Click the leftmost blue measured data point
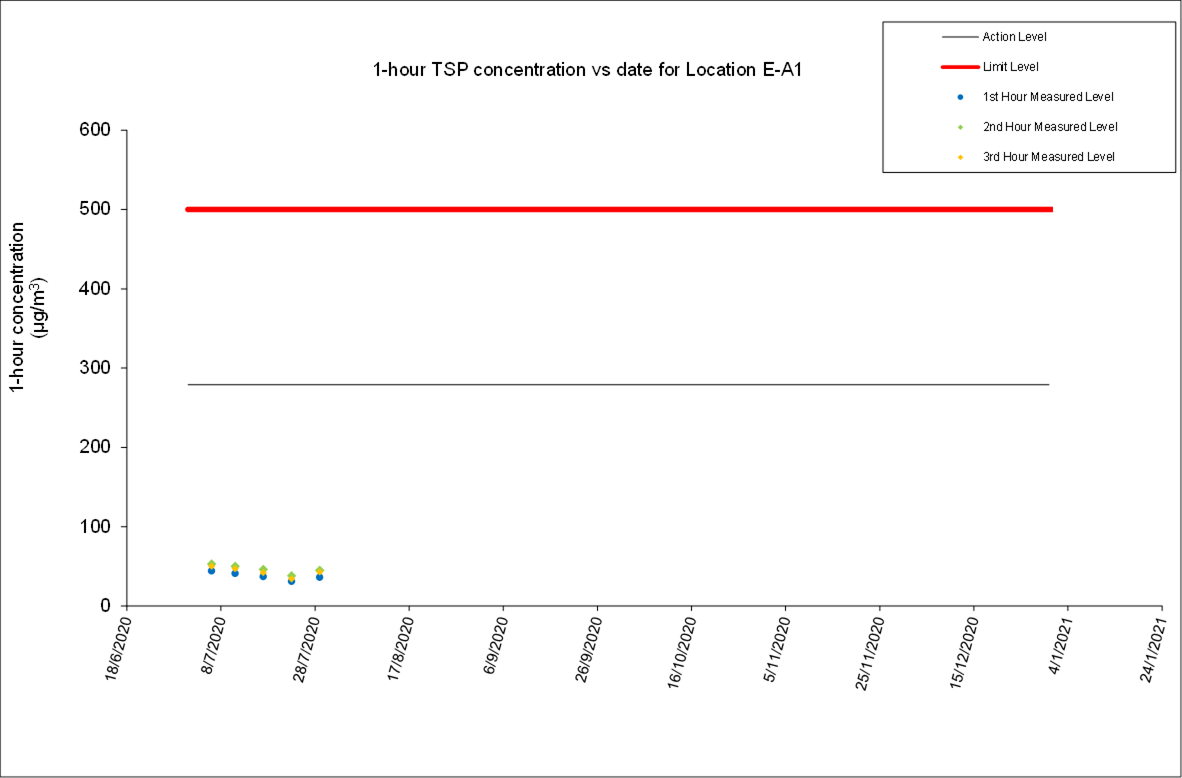The width and height of the screenshot is (1182, 778). [x=211, y=570]
